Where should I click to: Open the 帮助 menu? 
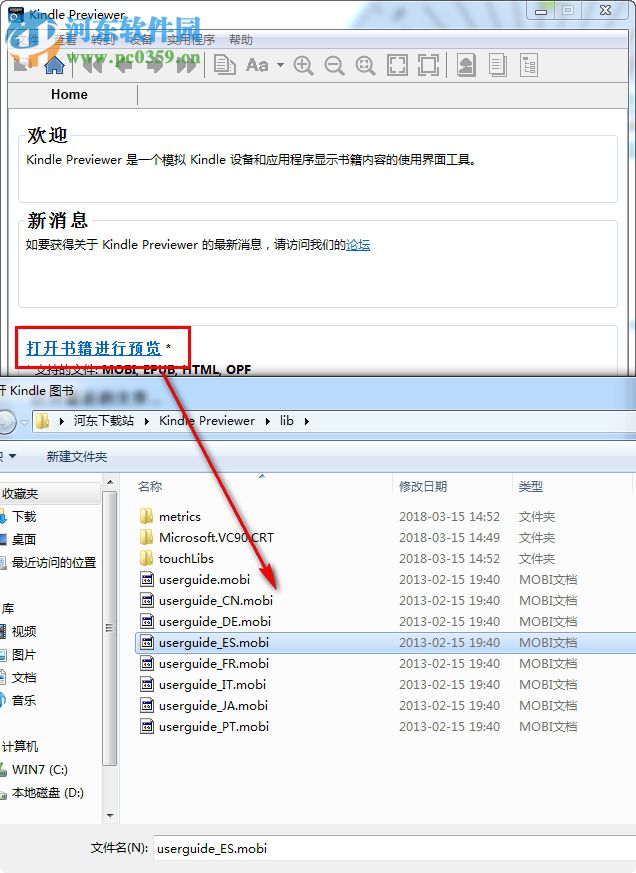coord(241,40)
